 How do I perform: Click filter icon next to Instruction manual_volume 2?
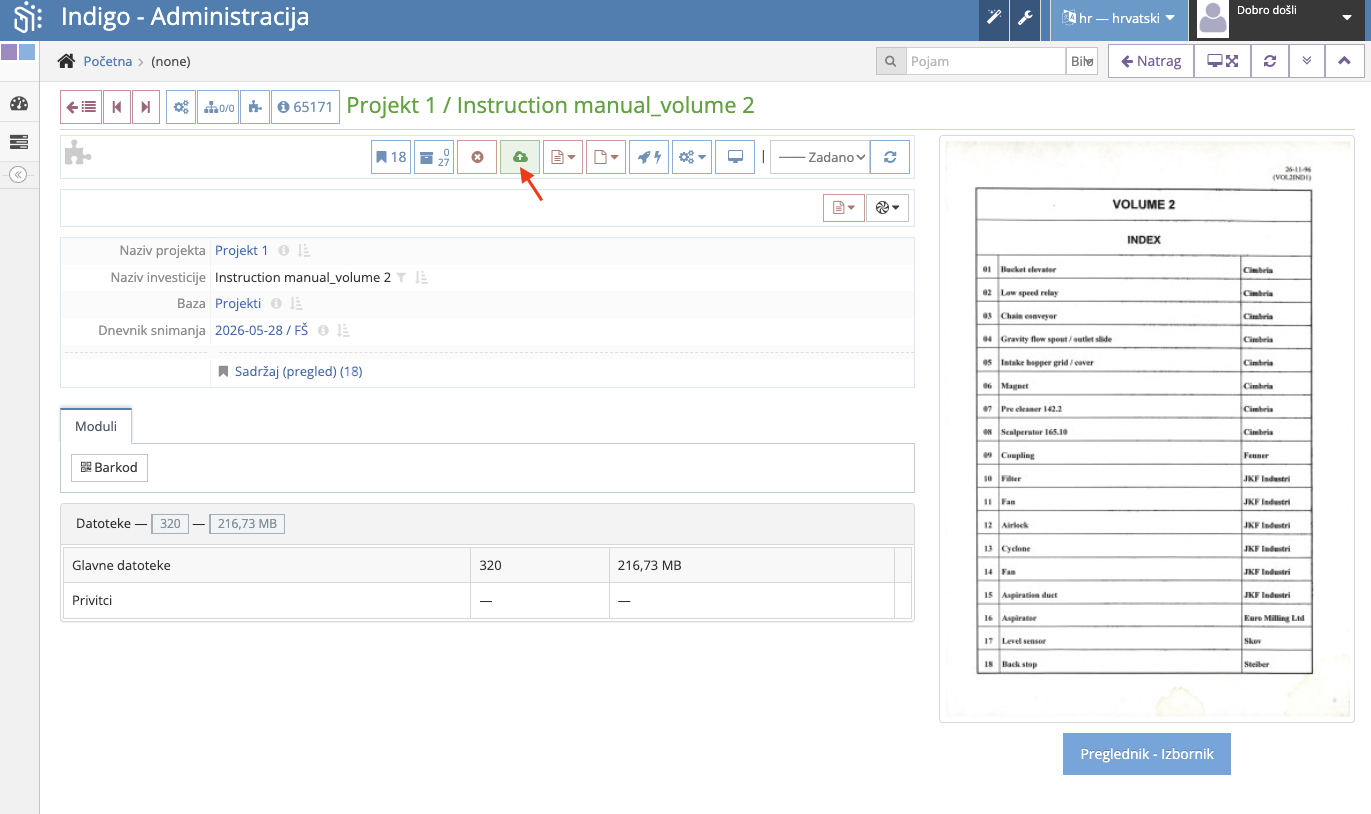pyautogui.click(x=401, y=277)
